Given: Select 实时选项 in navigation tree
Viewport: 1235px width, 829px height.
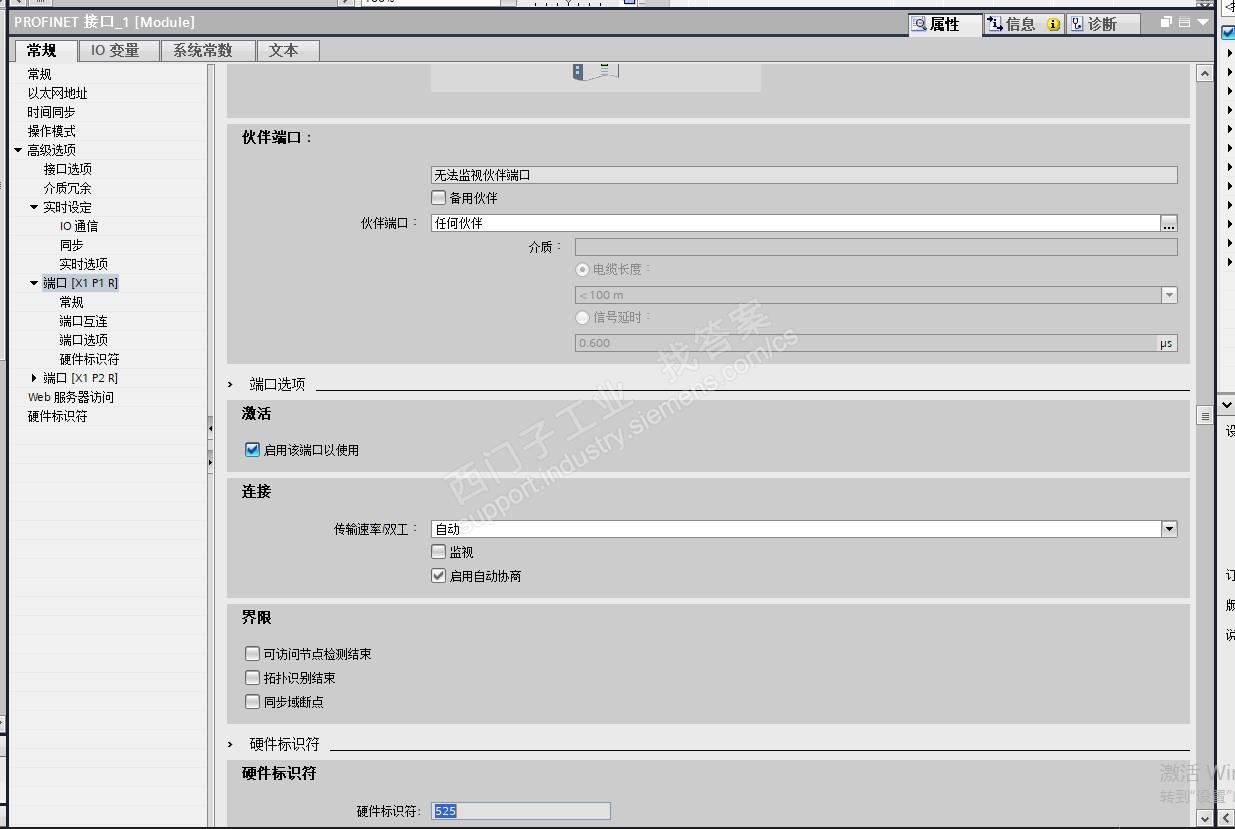Looking at the screenshot, I should [83, 264].
